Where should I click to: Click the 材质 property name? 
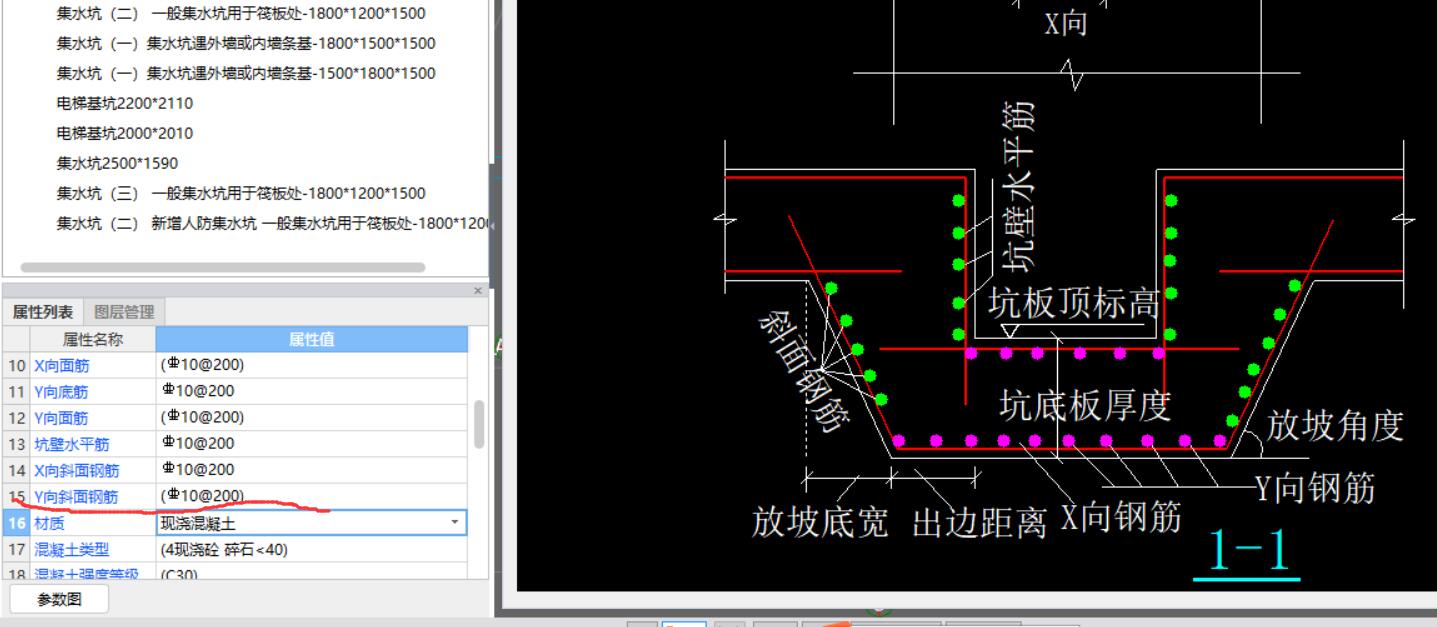tap(49, 522)
